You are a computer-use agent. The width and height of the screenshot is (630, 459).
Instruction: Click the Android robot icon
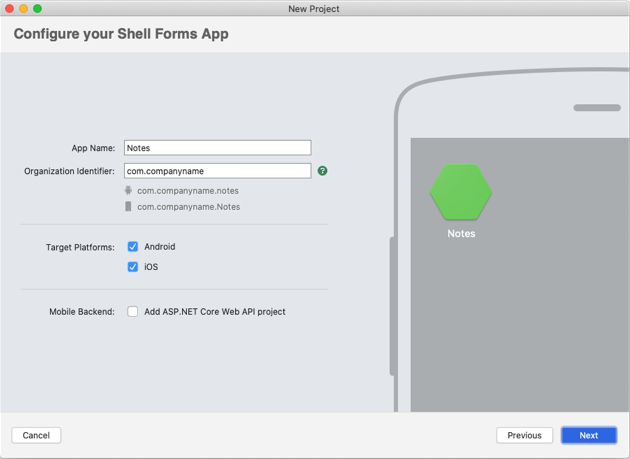(x=128, y=190)
